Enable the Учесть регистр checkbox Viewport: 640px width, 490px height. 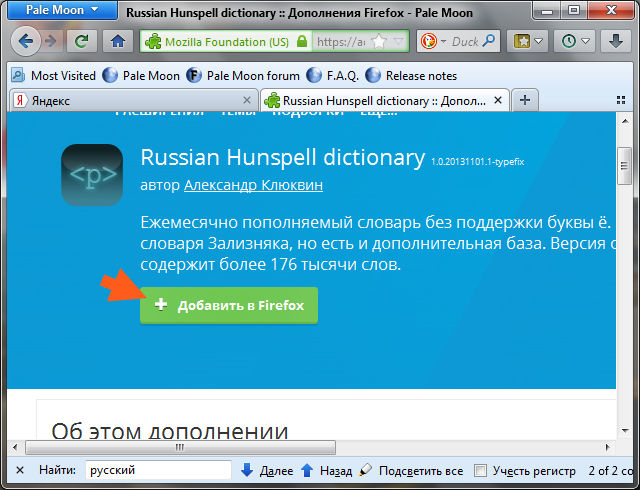click(480, 470)
